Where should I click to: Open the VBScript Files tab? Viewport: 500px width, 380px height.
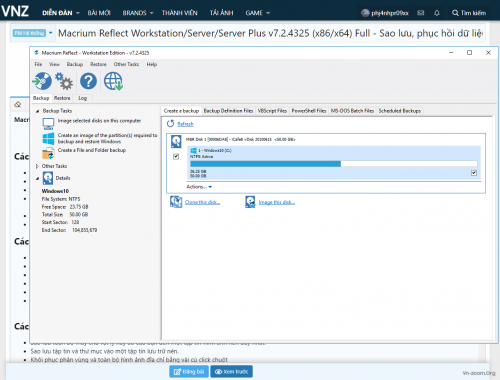pos(272,111)
